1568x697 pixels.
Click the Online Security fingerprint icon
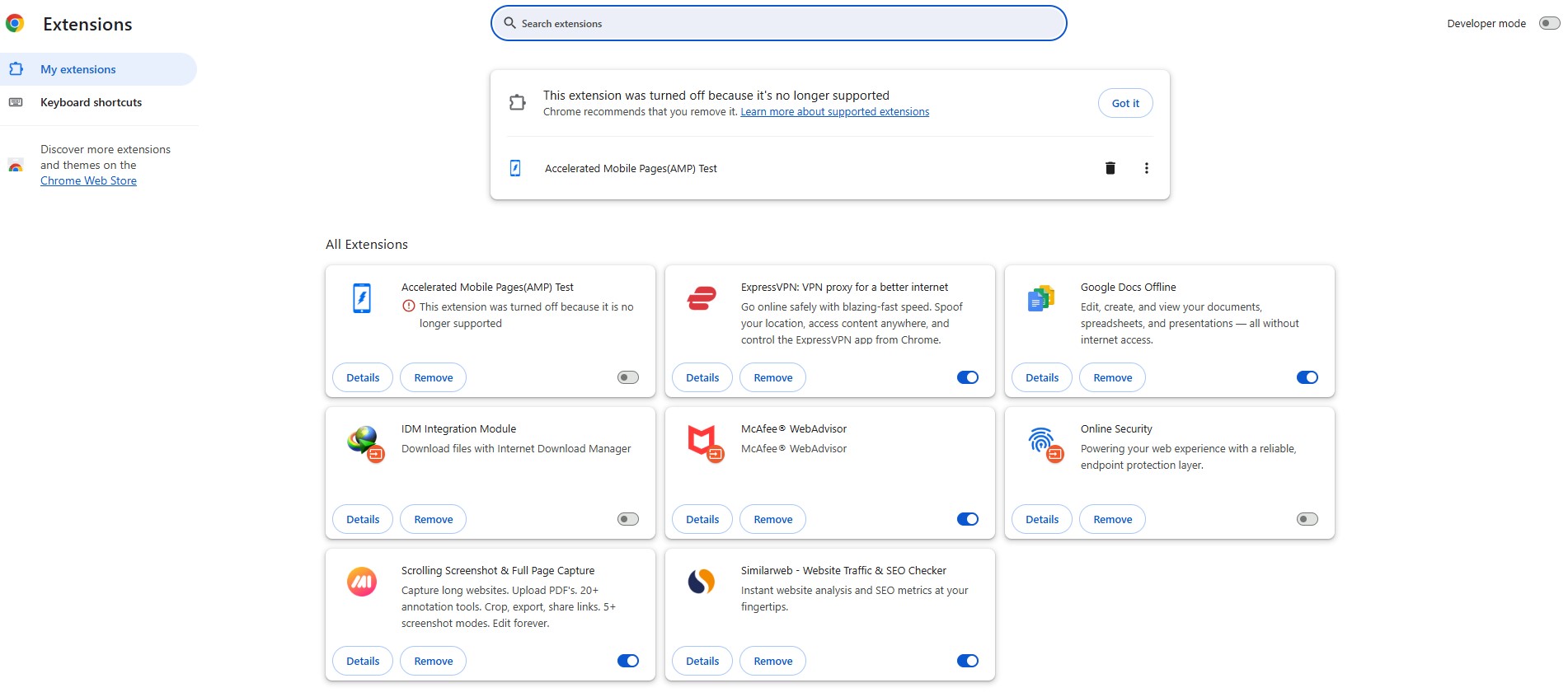(x=1043, y=442)
